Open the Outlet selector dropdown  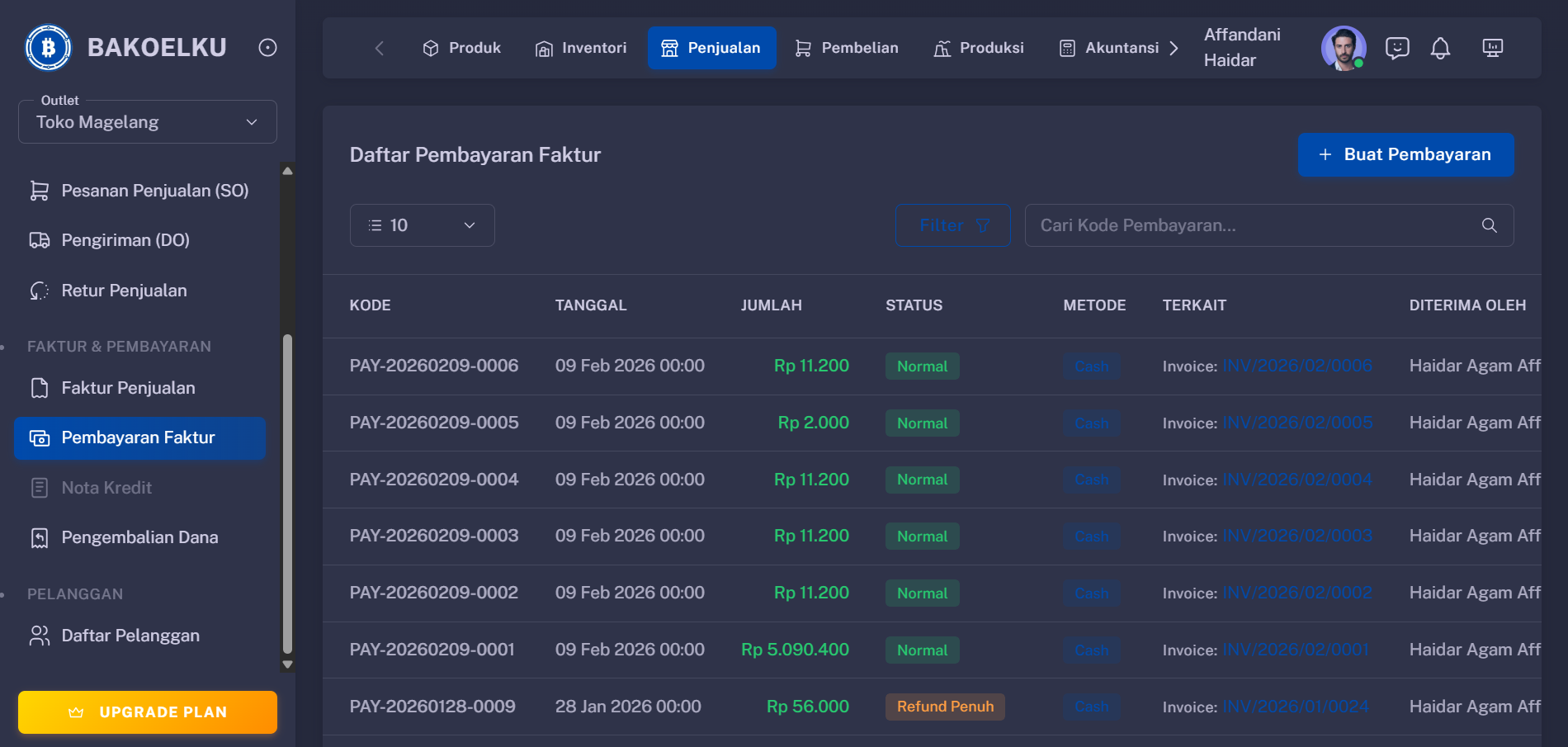pos(147,121)
